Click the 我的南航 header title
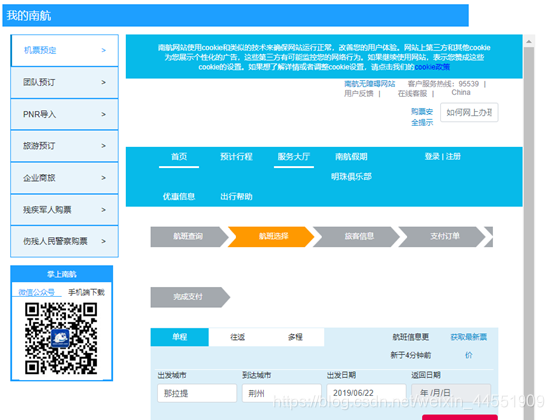554x420 pixels. [x=29, y=16]
